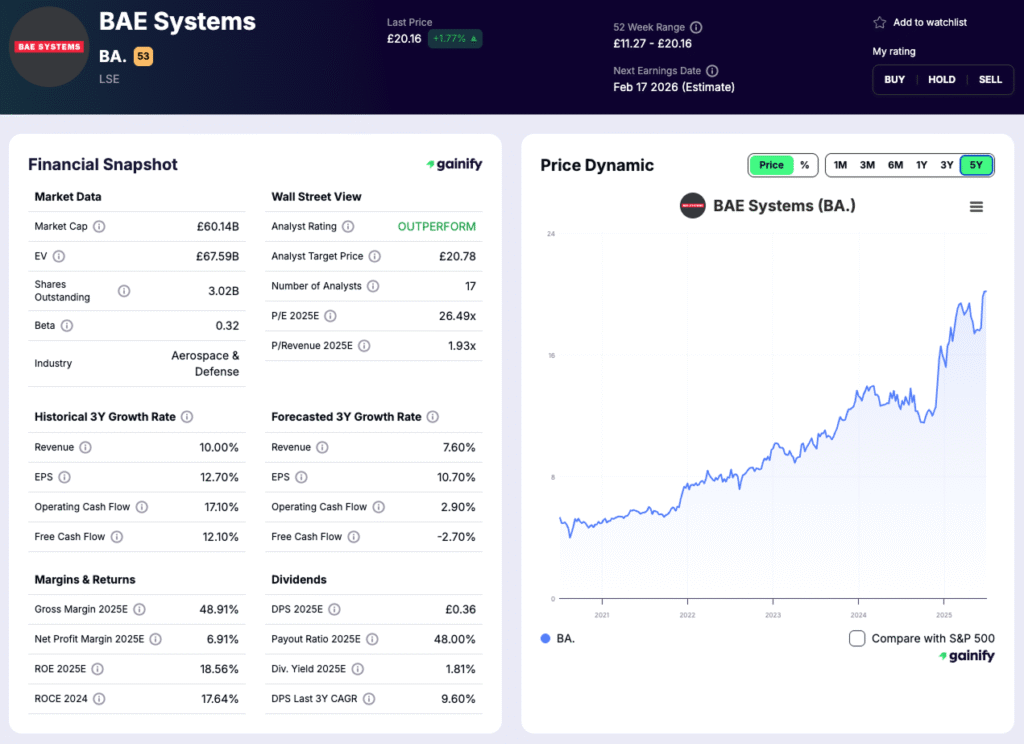Click the star icon to add to watchlist
The height and width of the screenshot is (744, 1024).
880,22
